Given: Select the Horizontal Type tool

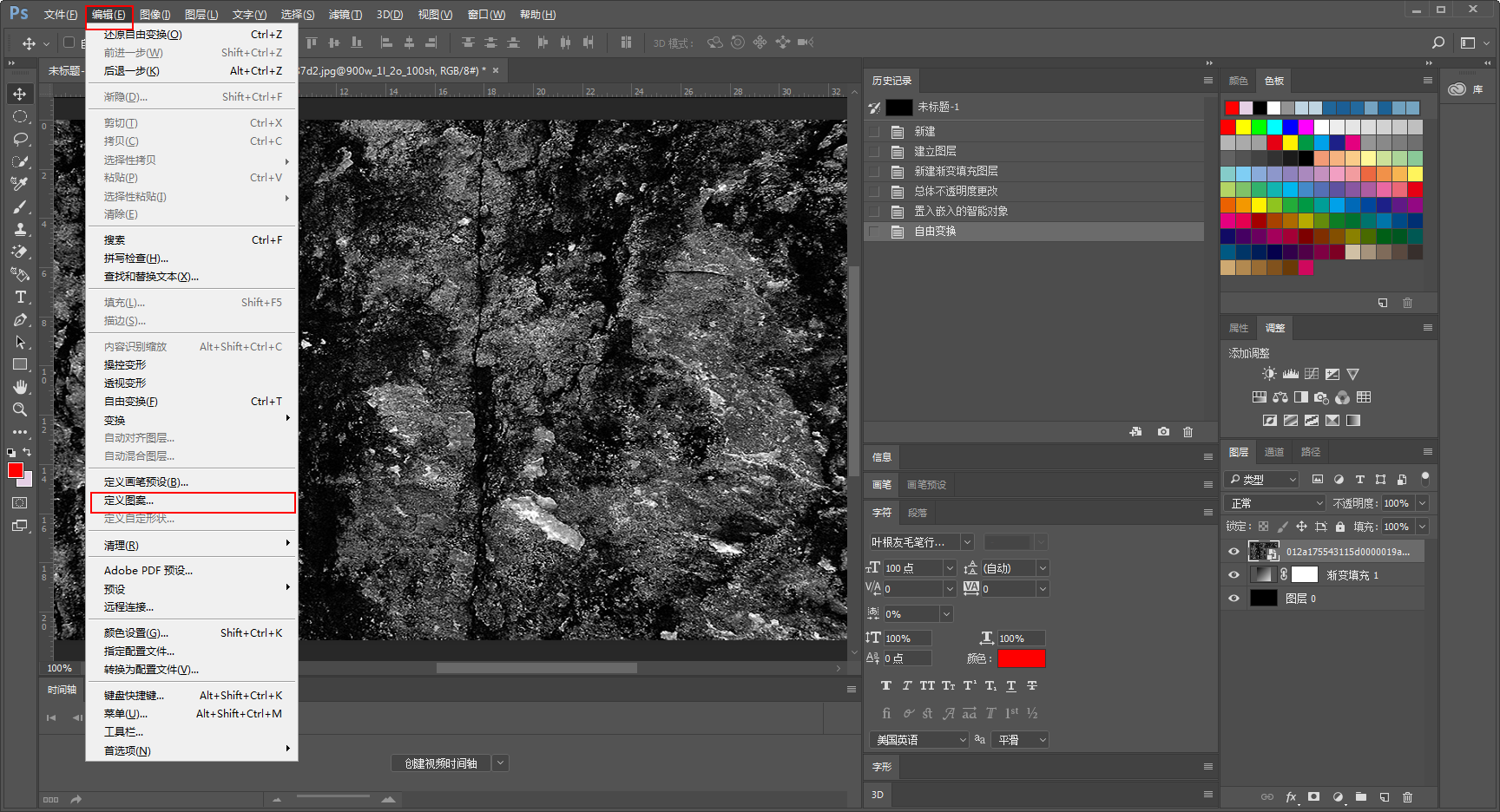Looking at the screenshot, I should [20, 297].
